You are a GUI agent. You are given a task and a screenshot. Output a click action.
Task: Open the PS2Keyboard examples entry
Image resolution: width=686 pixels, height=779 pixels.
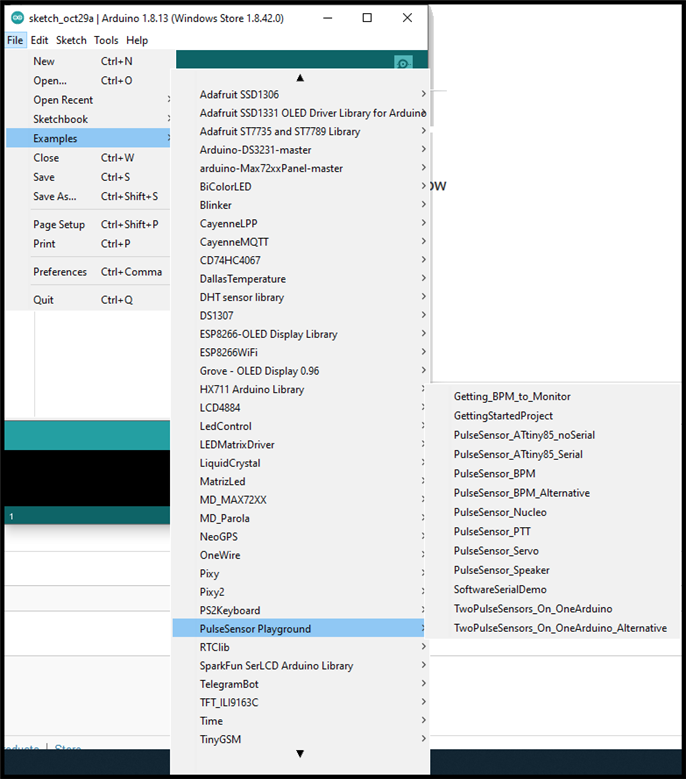pyautogui.click(x=301, y=610)
